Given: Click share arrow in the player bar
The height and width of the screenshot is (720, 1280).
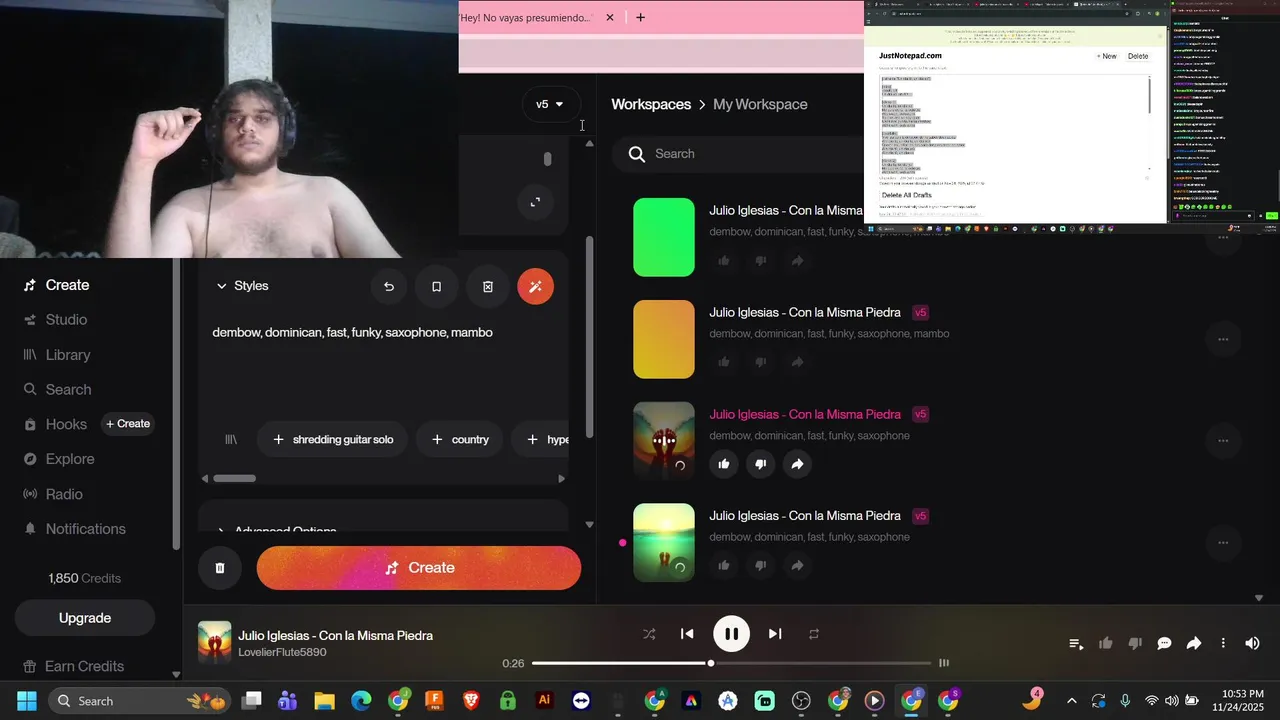Looking at the screenshot, I should [x=1194, y=644].
